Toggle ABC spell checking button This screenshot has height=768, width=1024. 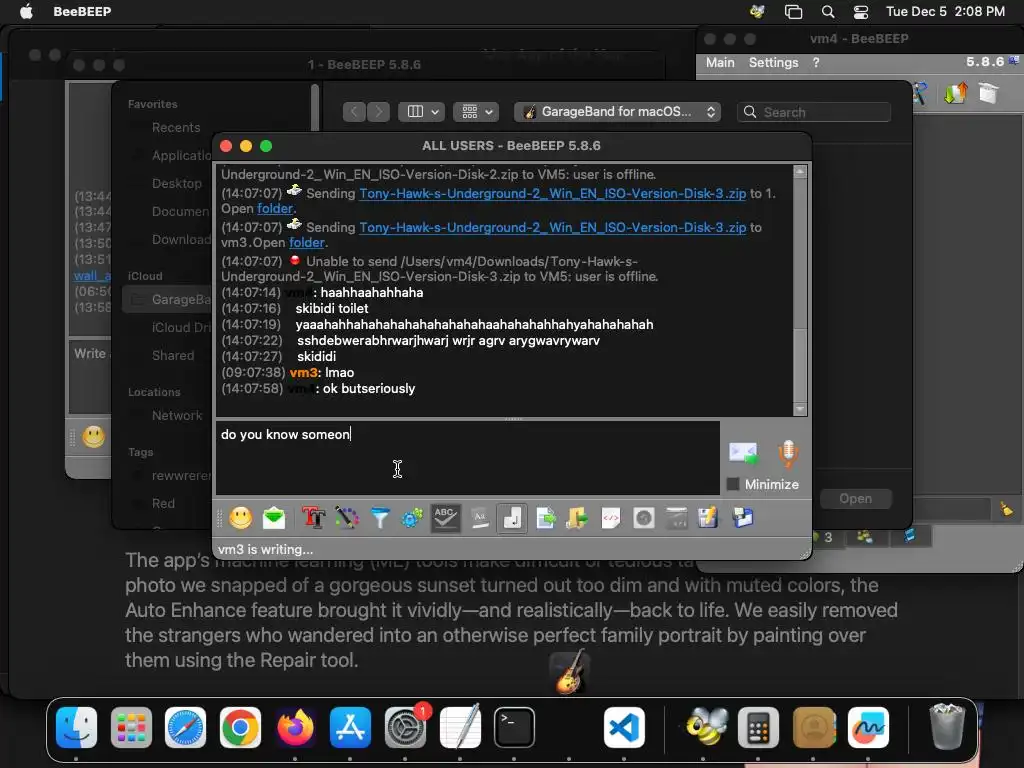coord(445,518)
